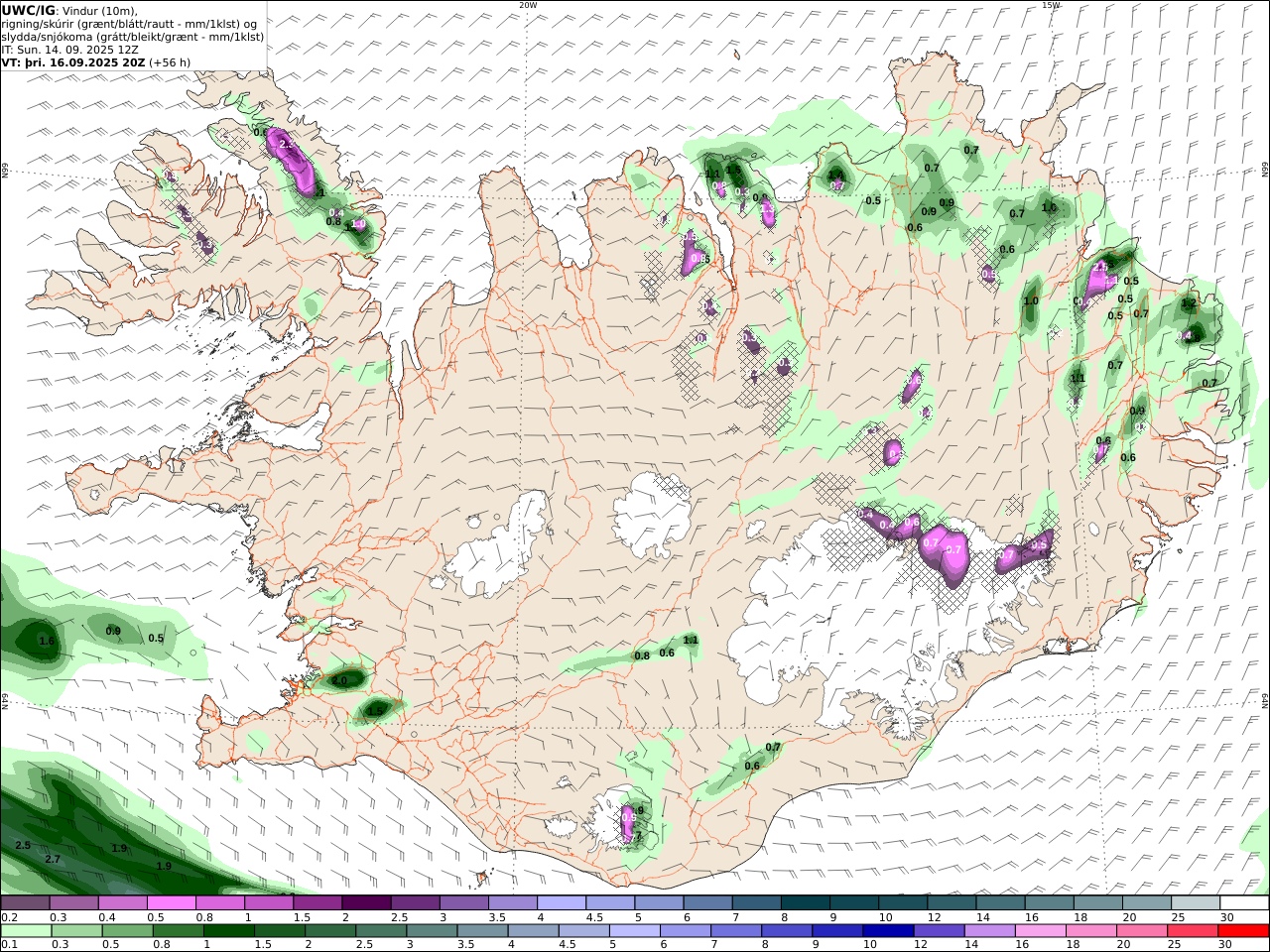This screenshot has width=1270, height=952.
Task: Click the UWC/IG title text
Action: click(28, 10)
